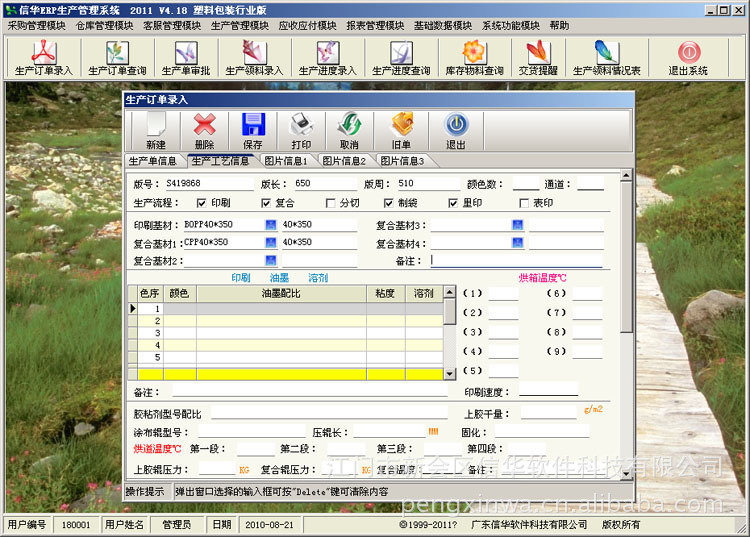Select row 1 in ink table
This screenshot has height=537, width=750.
(x=286, y=309)
